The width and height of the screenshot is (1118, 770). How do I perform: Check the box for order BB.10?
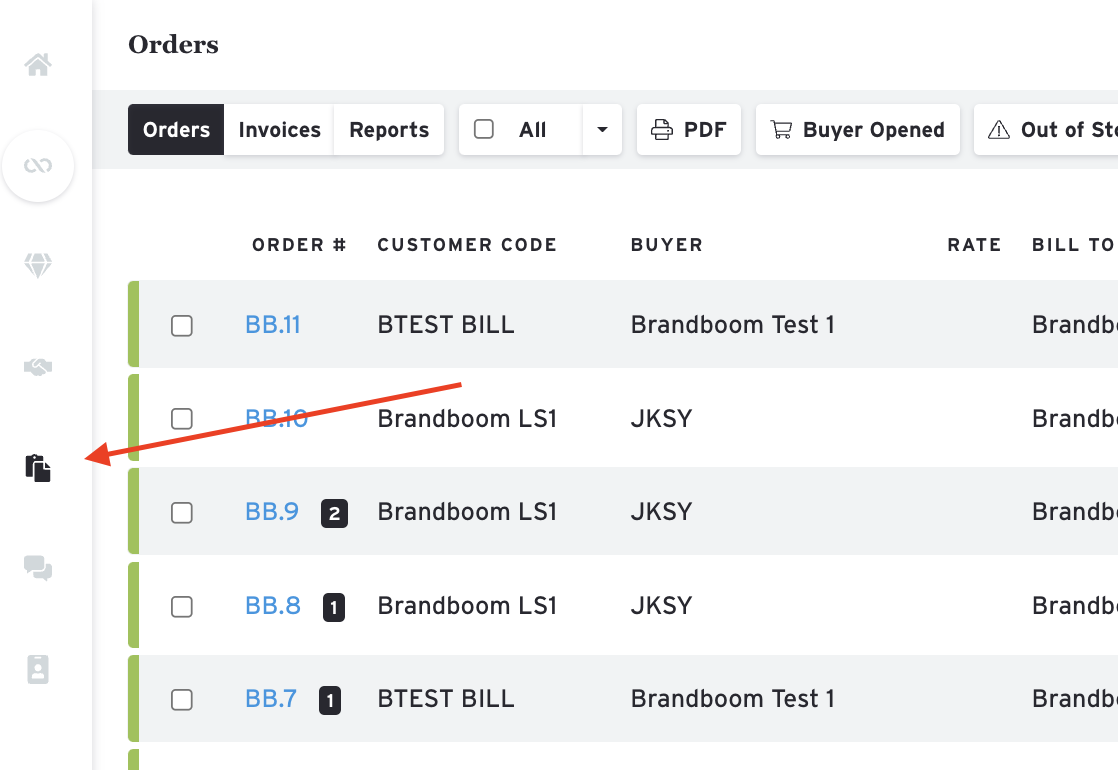click(182, 419)
